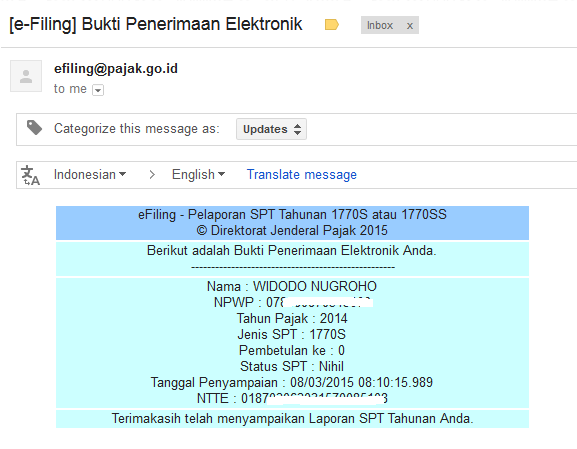Click 'Pembetulan ke : 0' line
577x449 pixels.
(x=292, y=350)
